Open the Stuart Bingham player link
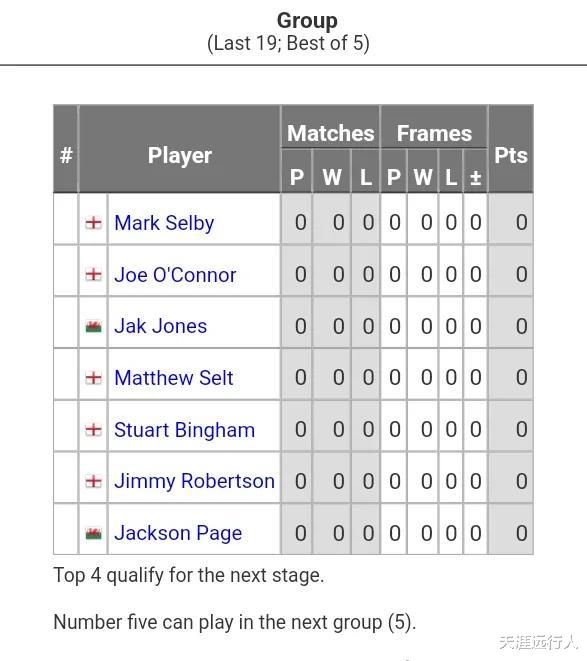Image resolution: width=587 pixels, height=661 pixels. [x=184, y=430]
